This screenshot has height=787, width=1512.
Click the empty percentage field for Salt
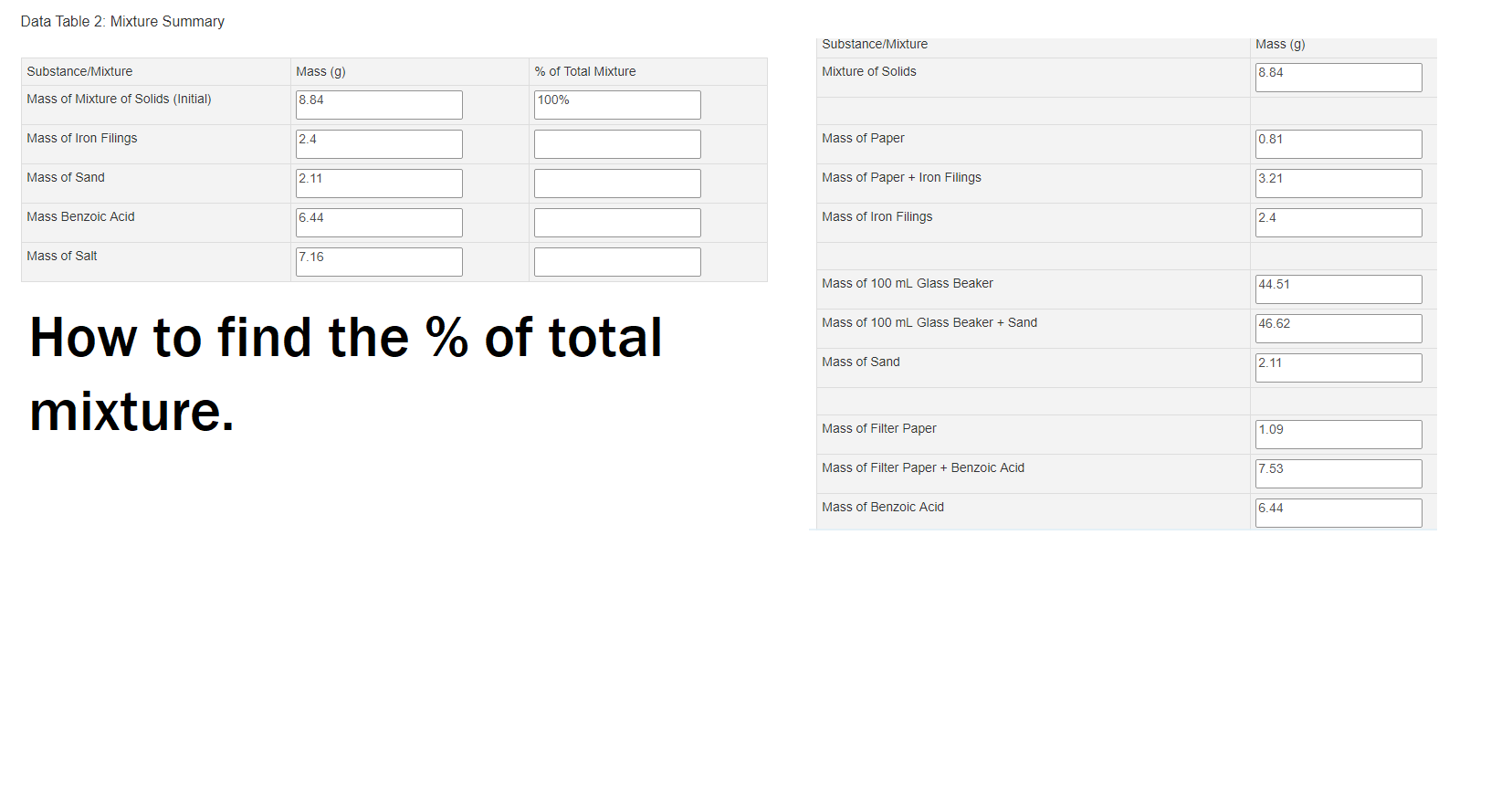coord(617,261)
